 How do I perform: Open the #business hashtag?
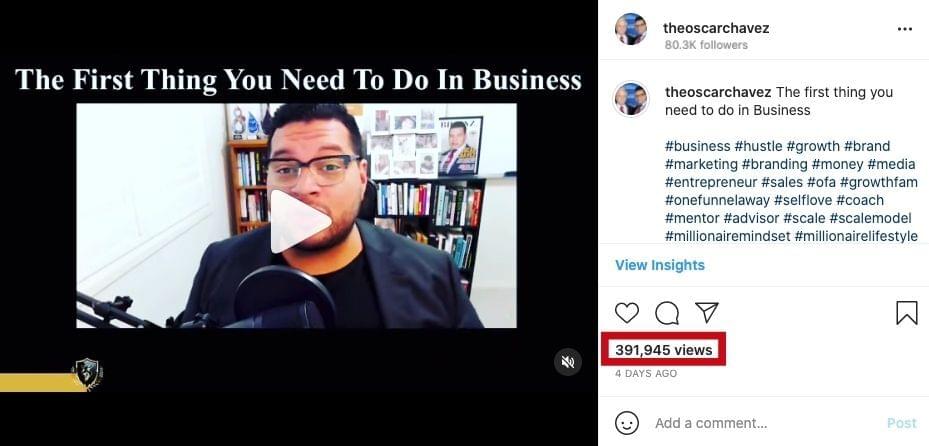697,146
